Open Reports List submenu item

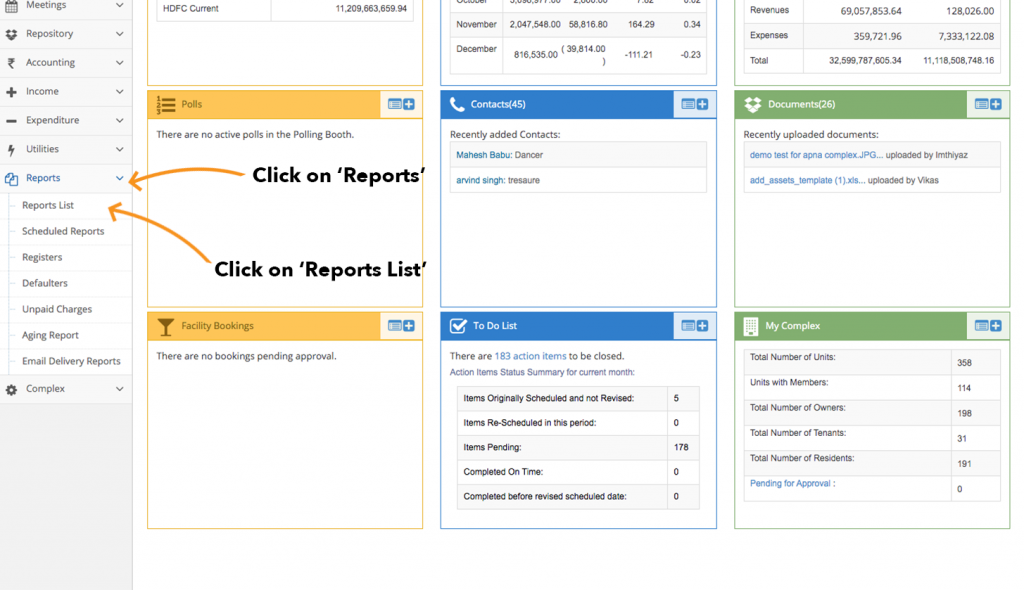pos(48,206)
